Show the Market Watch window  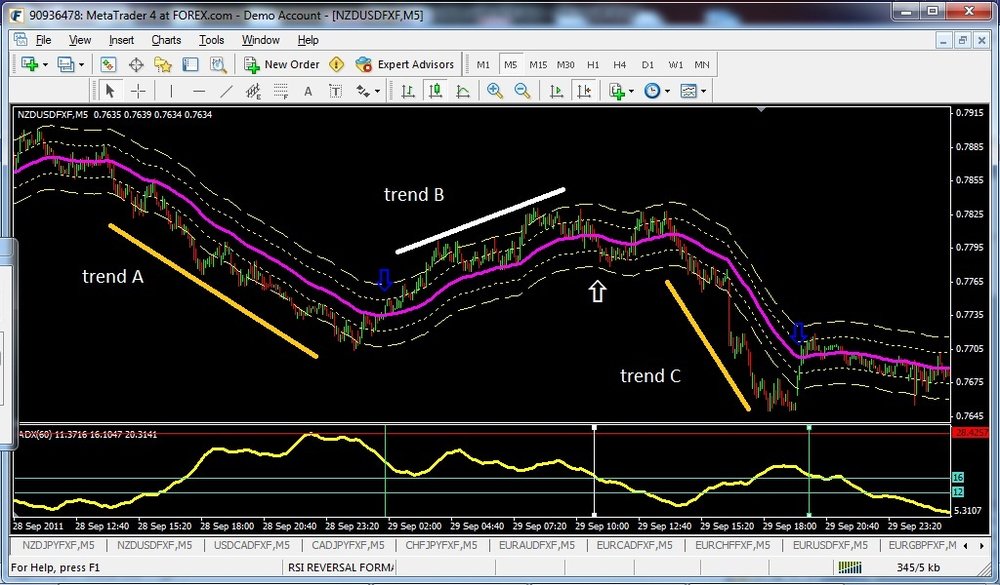(x=108, y=64)
